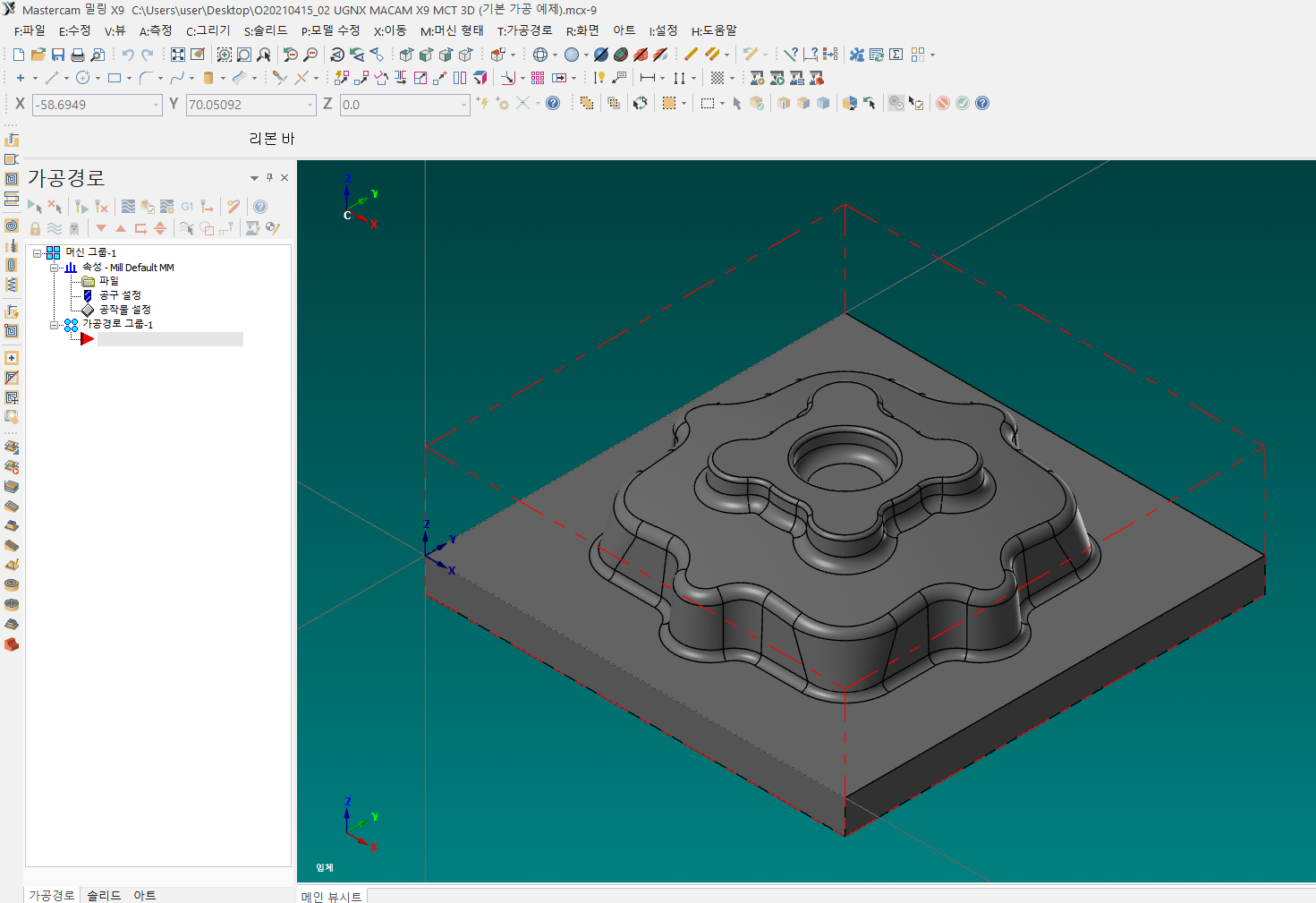Screen dimensions: 1316x903
Task: Select the create circle tool
Action: [83, 78]
